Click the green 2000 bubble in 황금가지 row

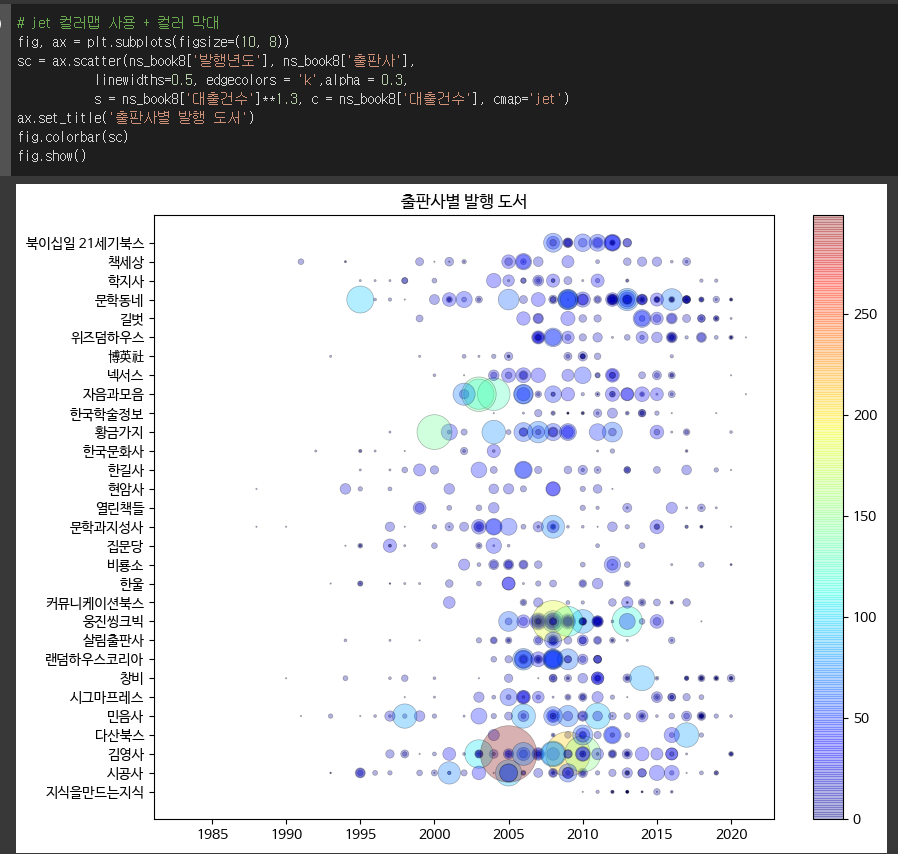click(434, 432)
